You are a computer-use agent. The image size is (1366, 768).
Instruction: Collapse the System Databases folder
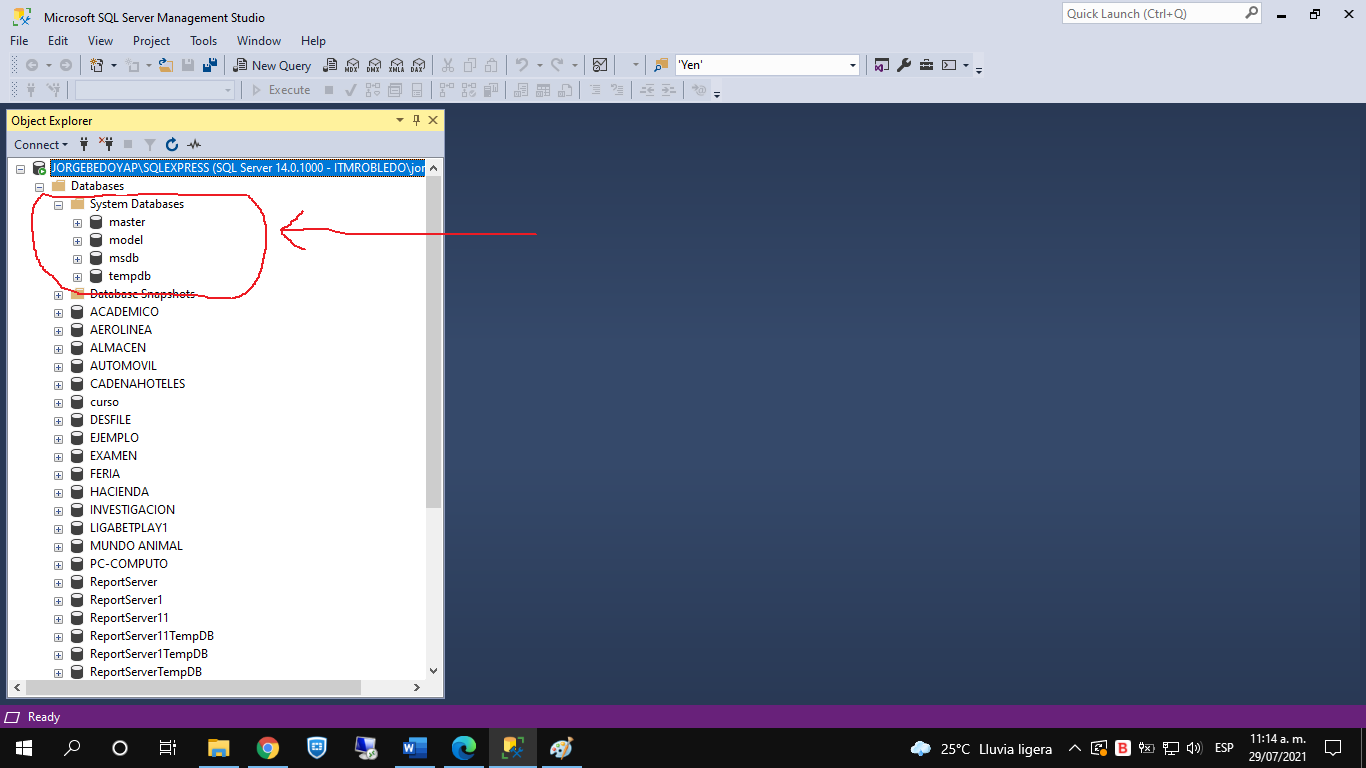[58, 205]
